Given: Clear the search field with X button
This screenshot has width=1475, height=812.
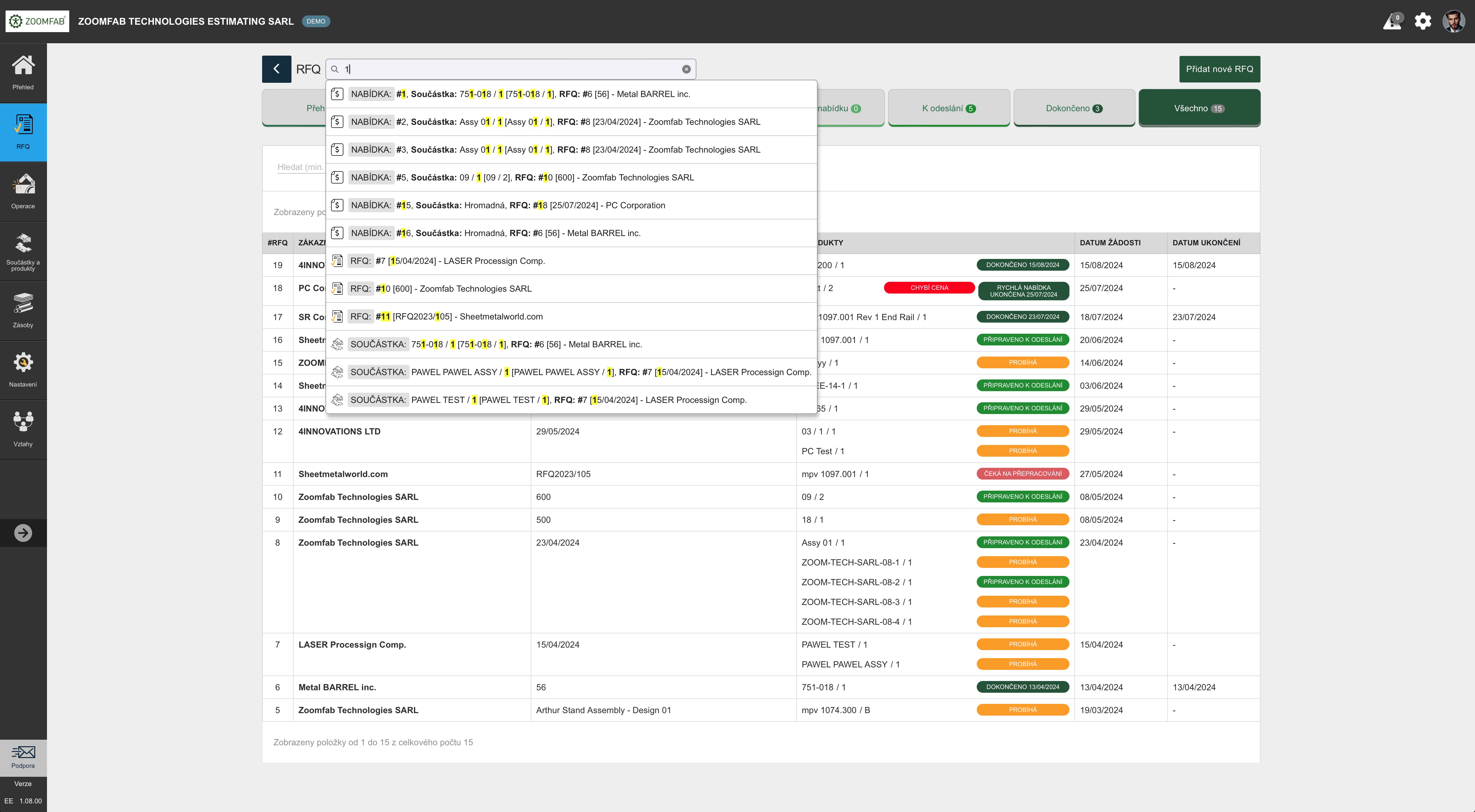Looking at the screenshot, I should [686, 69].
